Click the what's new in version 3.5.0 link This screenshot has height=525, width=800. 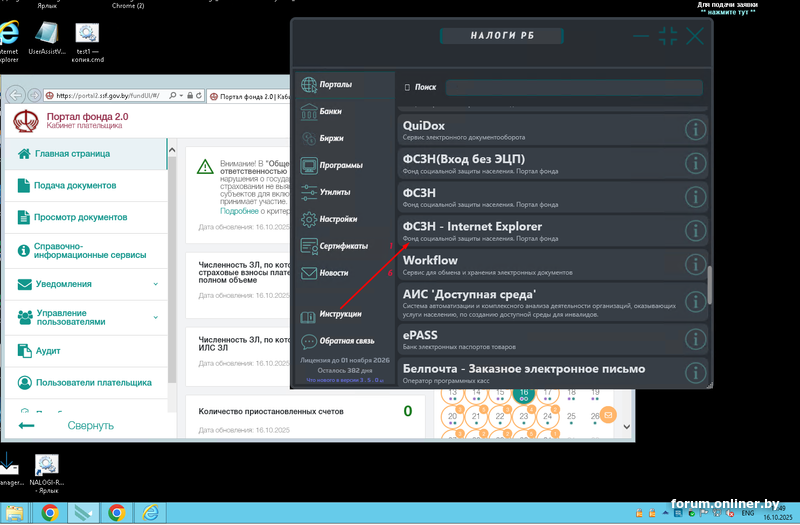click(x=344, y=380)
